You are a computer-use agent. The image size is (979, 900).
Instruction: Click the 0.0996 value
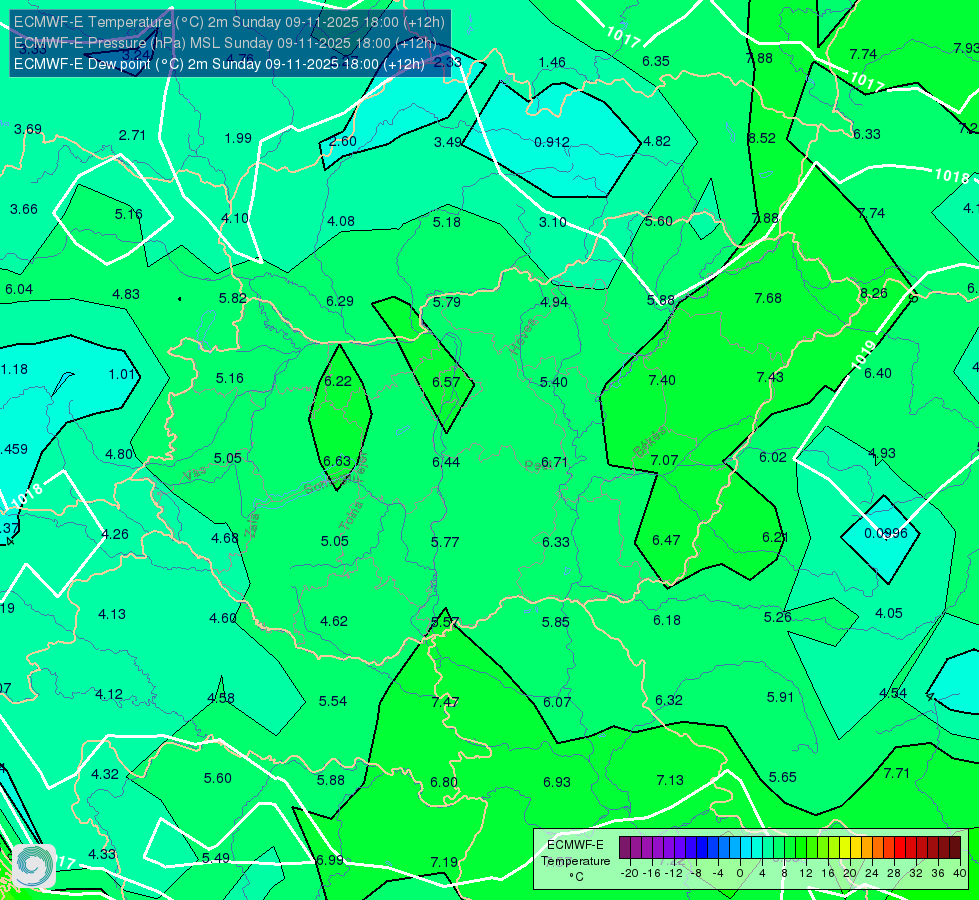[x=886, y=533]
